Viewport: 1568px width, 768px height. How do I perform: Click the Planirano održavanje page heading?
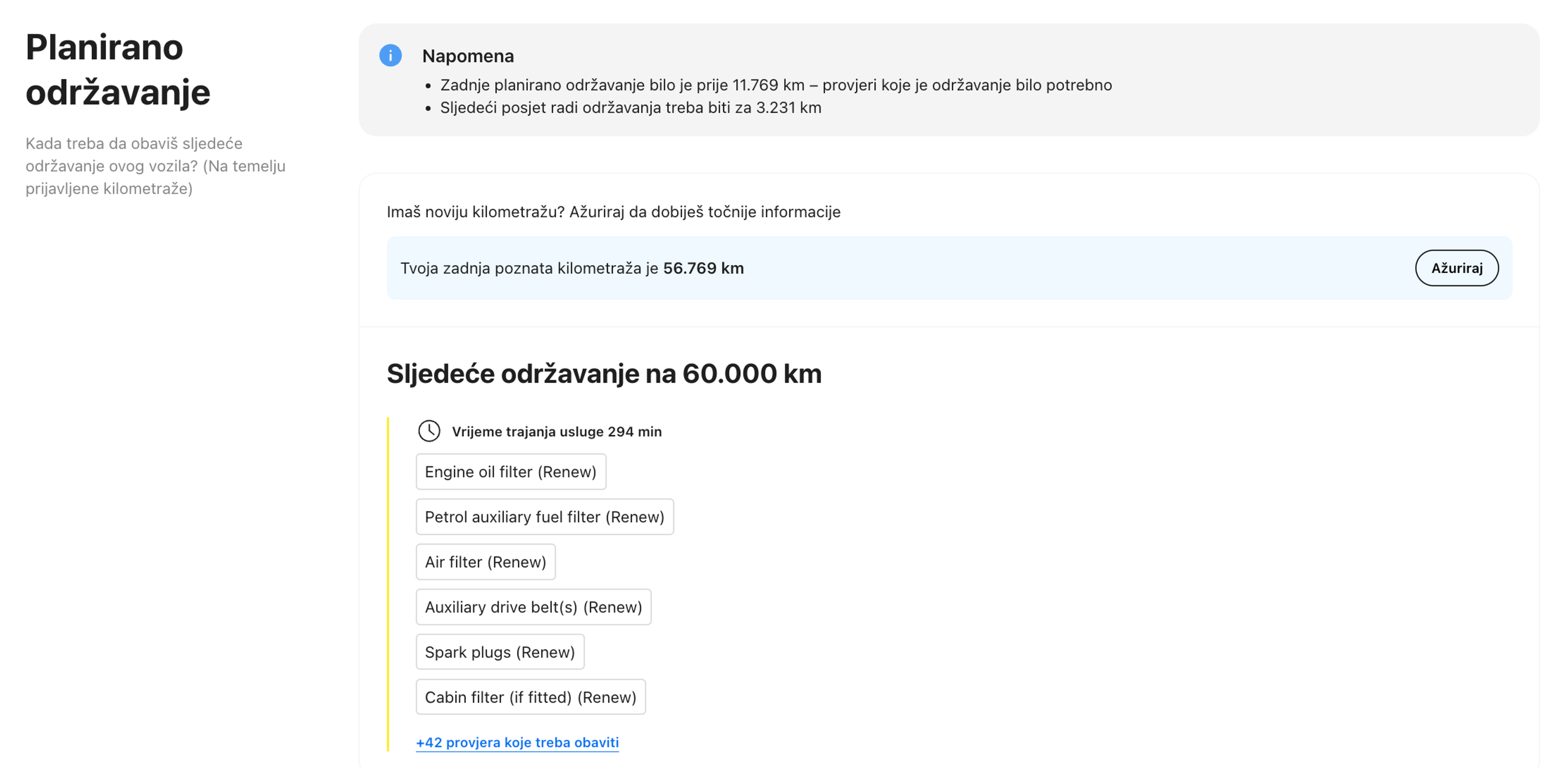118,69
